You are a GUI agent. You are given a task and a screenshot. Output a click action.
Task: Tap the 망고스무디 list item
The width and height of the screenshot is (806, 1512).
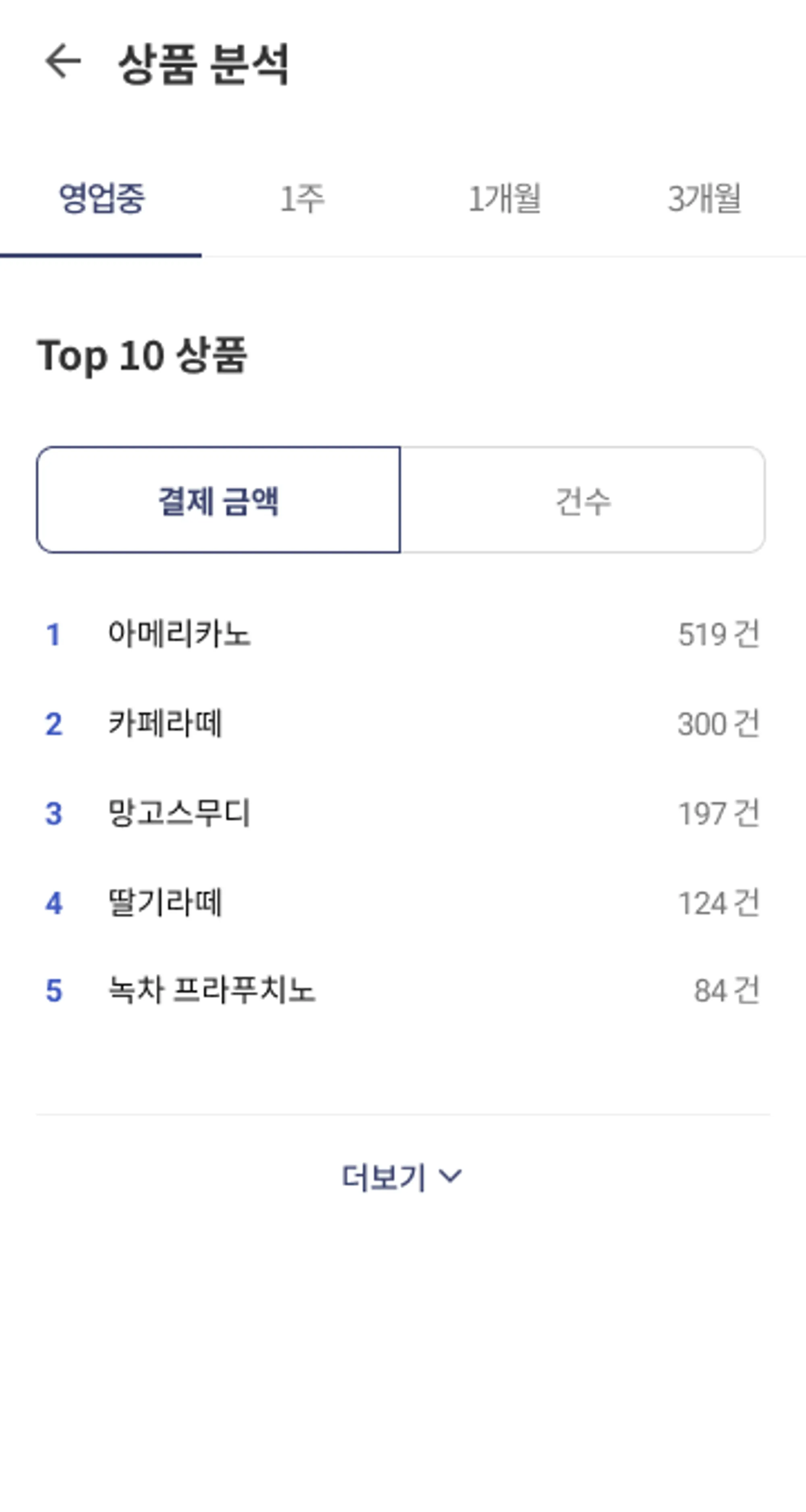(x=179, y=814)
